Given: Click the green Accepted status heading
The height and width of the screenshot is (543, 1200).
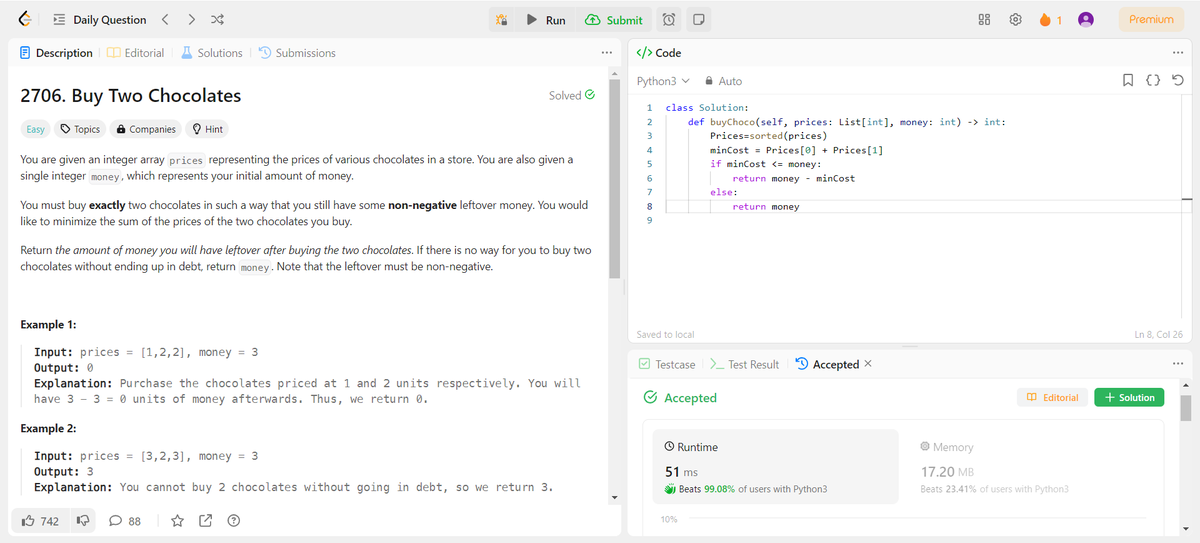Looking at the screenshot, I should click(x=681, y=398).
